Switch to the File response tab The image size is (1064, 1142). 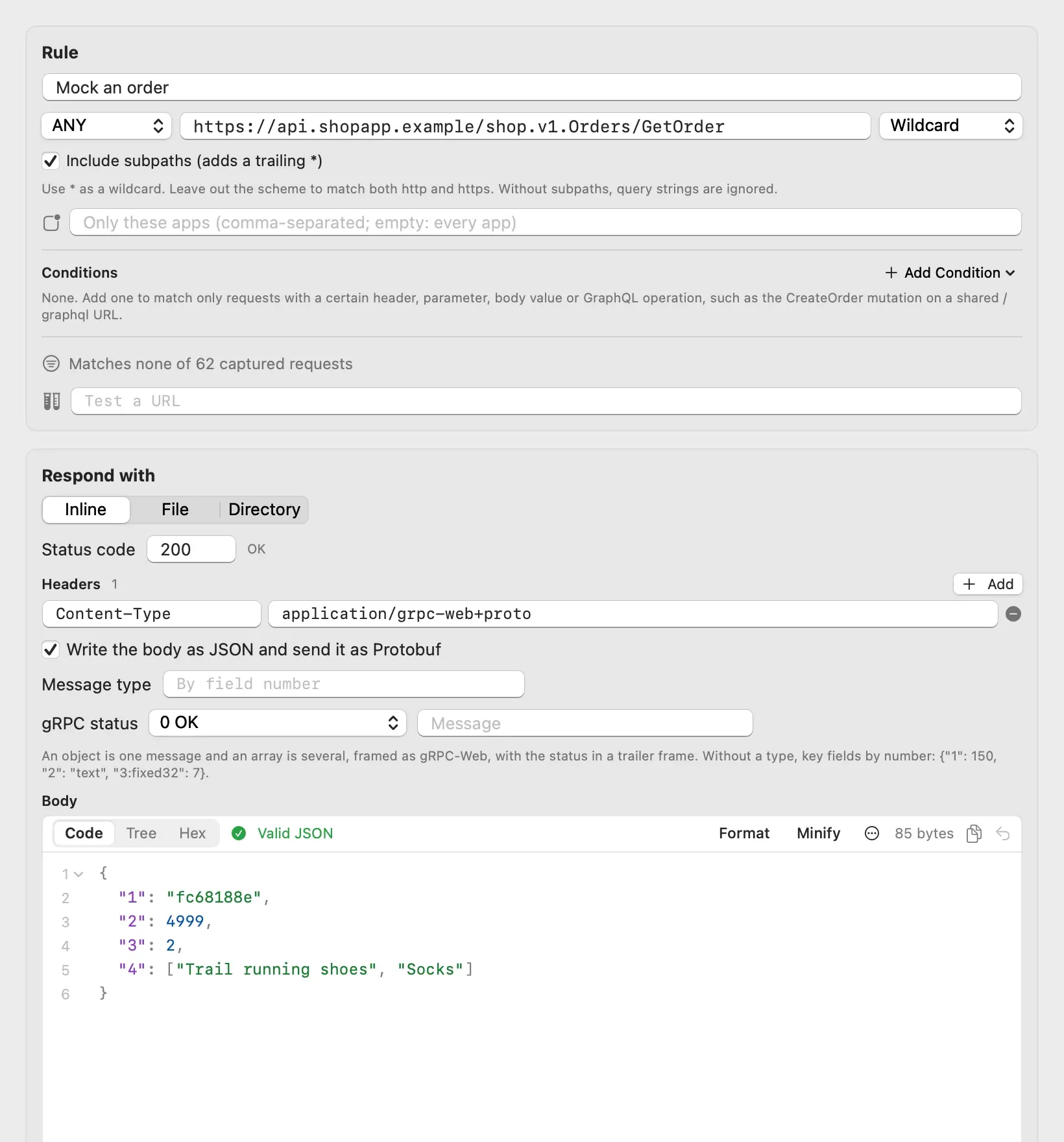pos(175,509)
